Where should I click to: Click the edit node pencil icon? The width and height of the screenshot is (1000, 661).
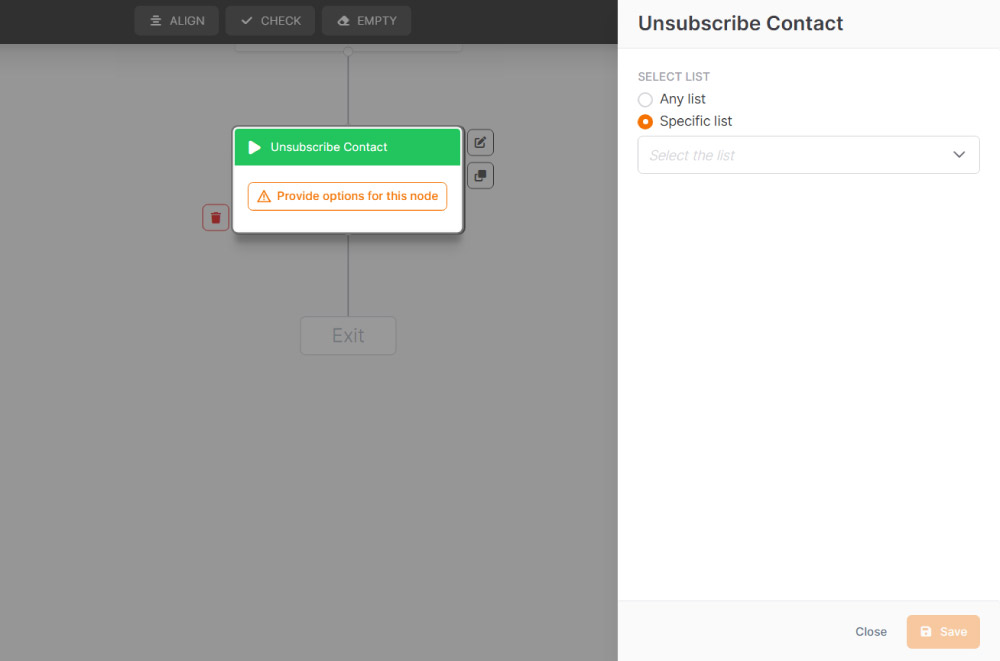click(x=480, y=143)
